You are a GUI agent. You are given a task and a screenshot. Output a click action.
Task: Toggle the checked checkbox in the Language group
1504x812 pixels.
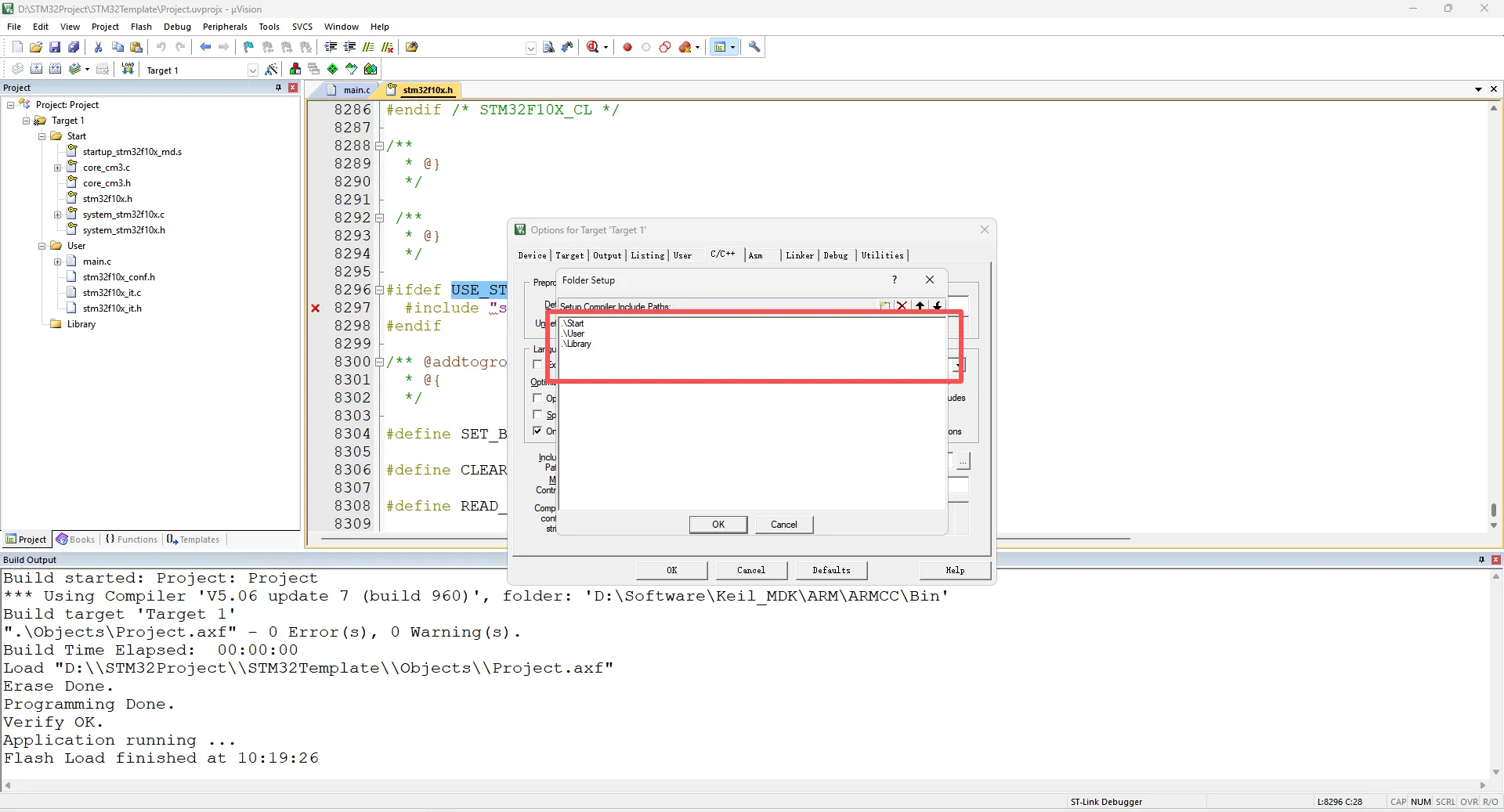pyautogui.click(x=537, y=431)
